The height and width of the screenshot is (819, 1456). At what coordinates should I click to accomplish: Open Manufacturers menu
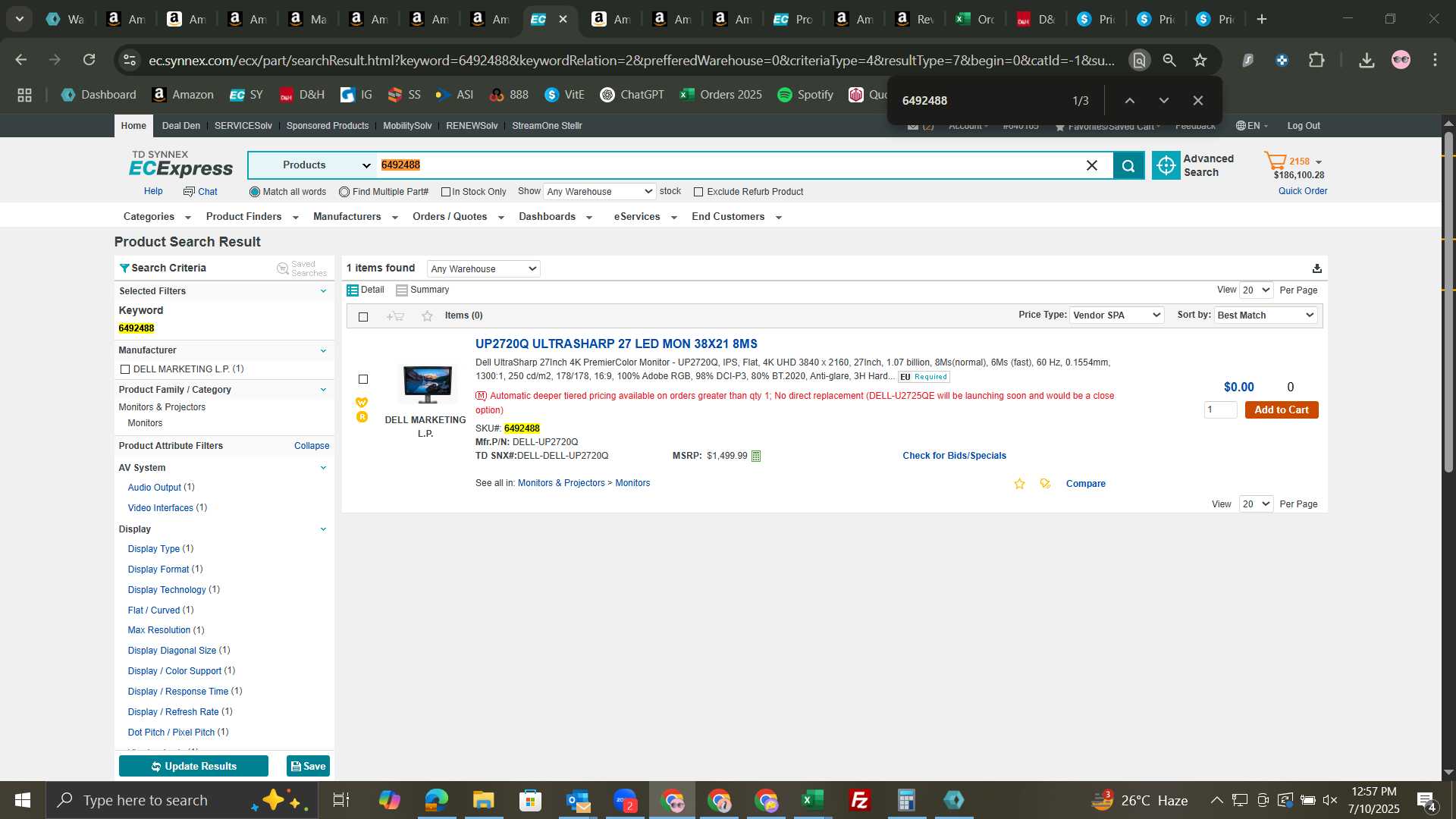tap(356, 217)
